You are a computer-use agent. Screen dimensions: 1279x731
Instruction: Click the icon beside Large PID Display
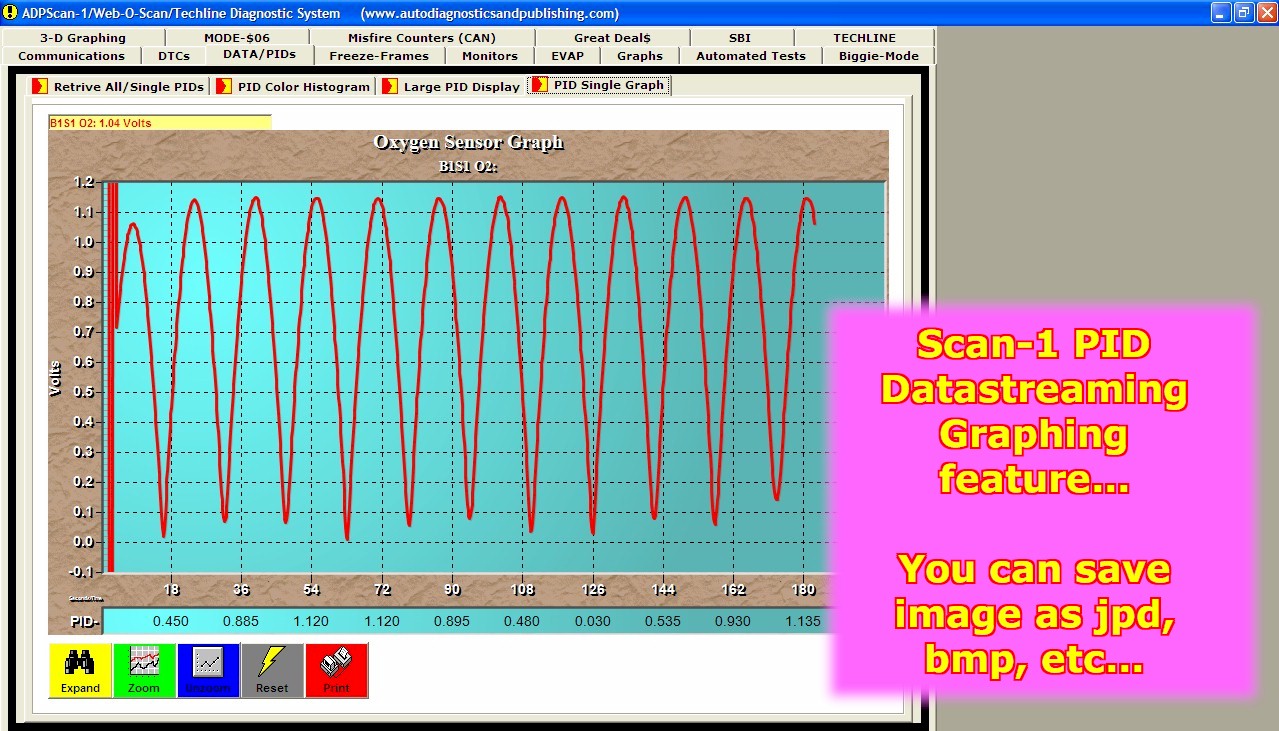(x=390, y=86)
